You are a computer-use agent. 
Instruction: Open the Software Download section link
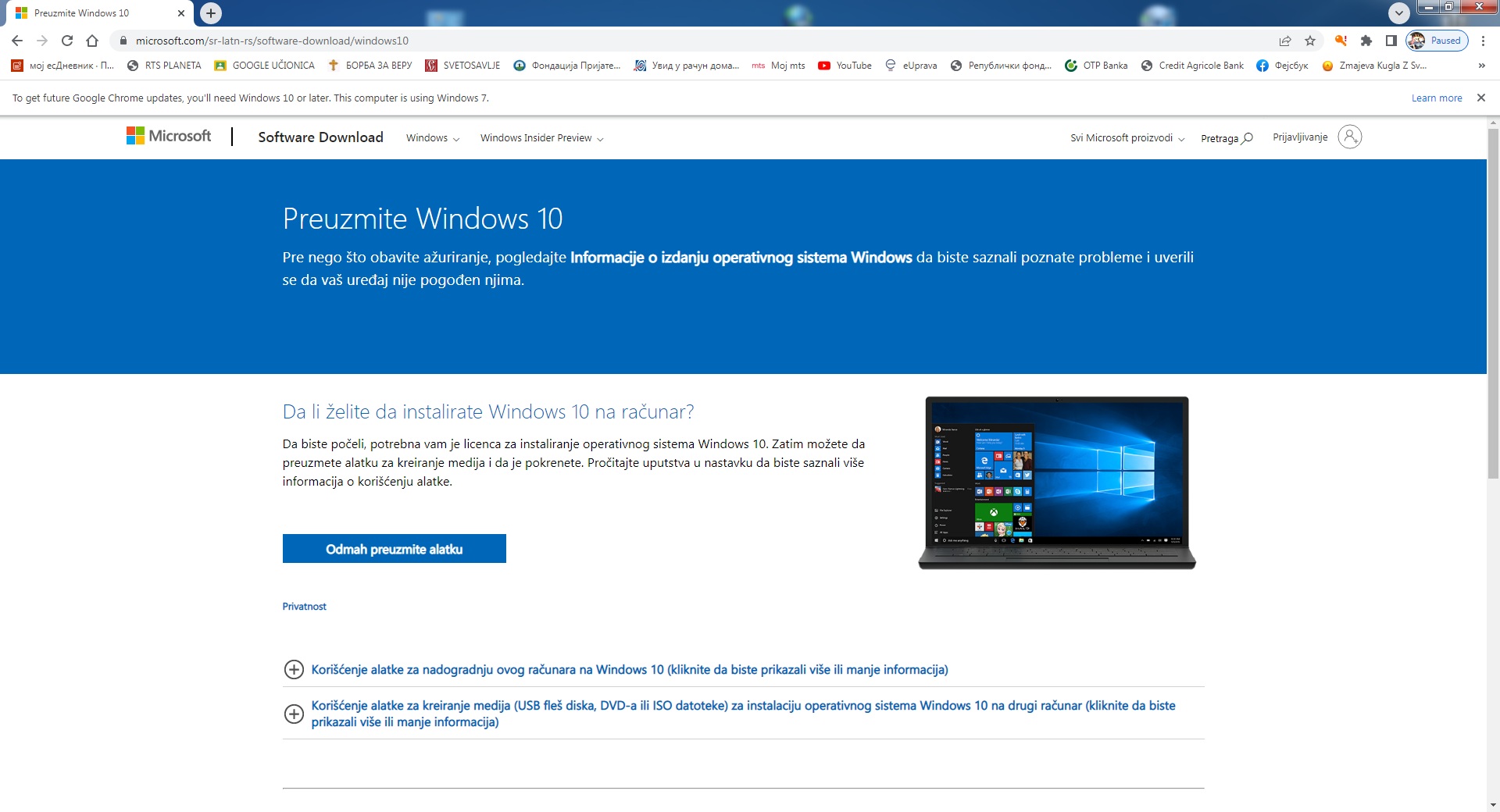pyautogui.click(x=320, y=137)
